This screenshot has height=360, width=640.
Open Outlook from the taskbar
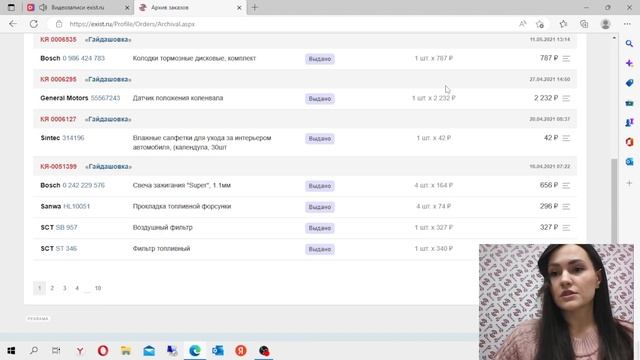pos(218,351)
